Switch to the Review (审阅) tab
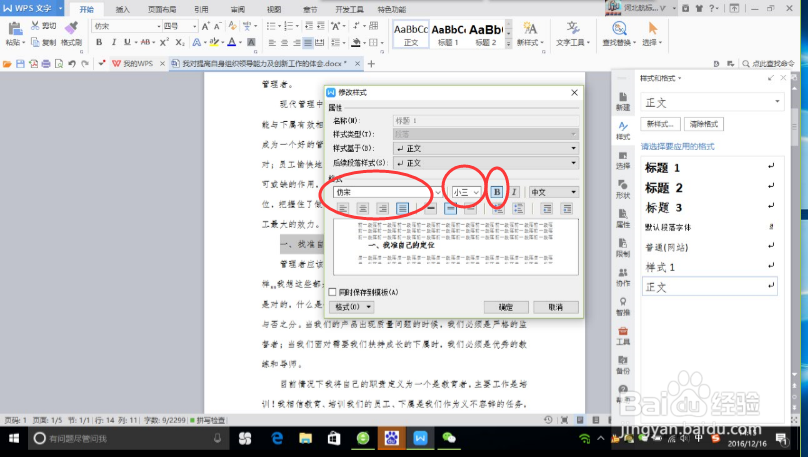Screen dimensions: 808x457 click(x=238, y=9)
